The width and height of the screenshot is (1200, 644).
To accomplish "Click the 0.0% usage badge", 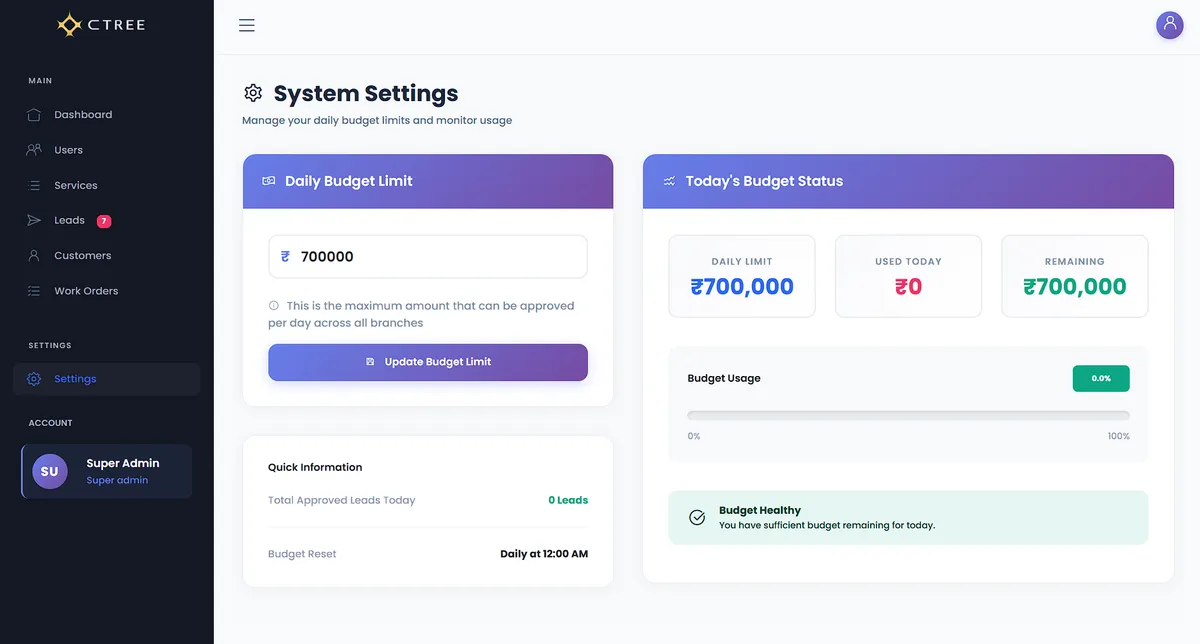I will [1101, 378].
